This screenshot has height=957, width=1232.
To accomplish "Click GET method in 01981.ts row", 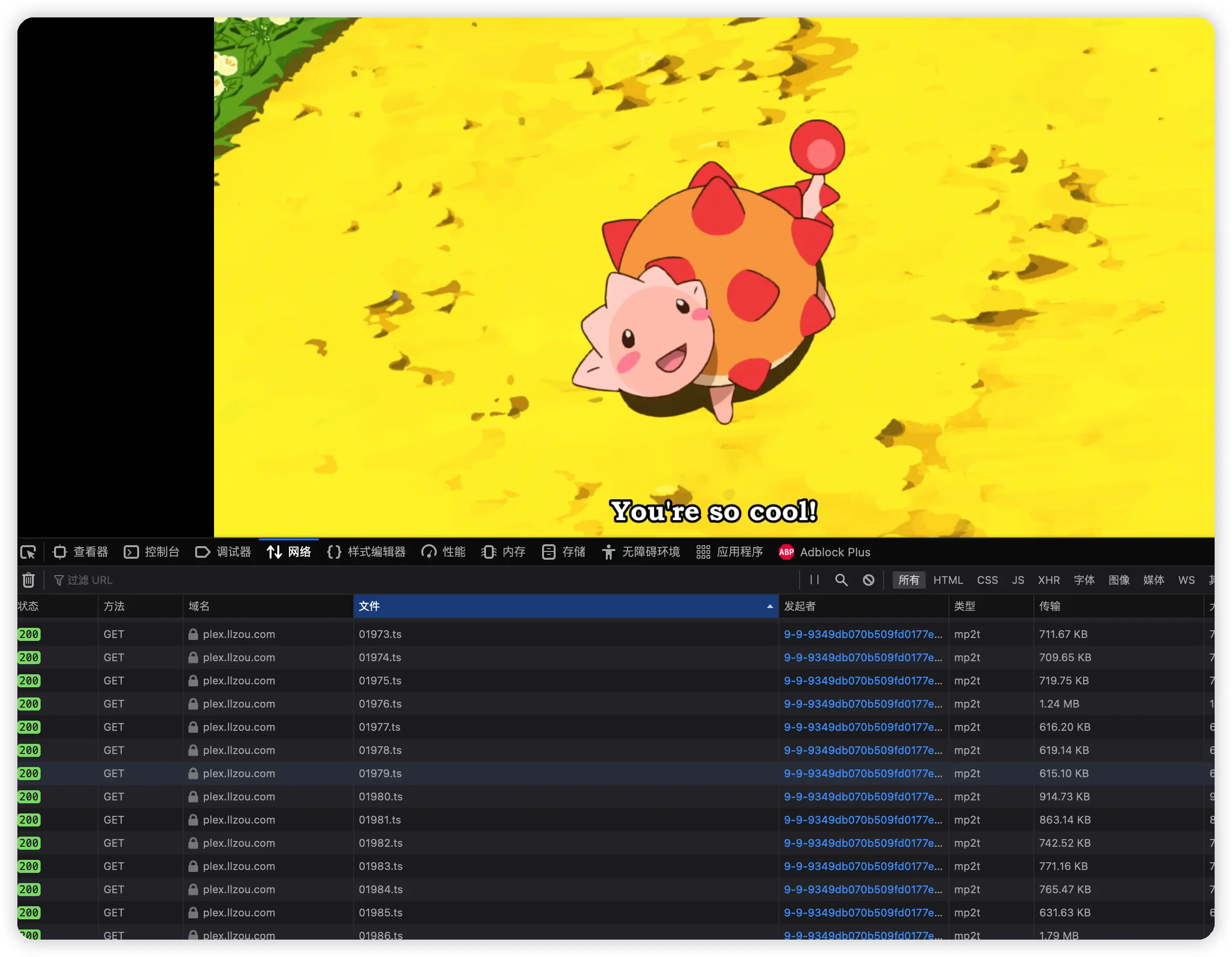I will (114, 819).
